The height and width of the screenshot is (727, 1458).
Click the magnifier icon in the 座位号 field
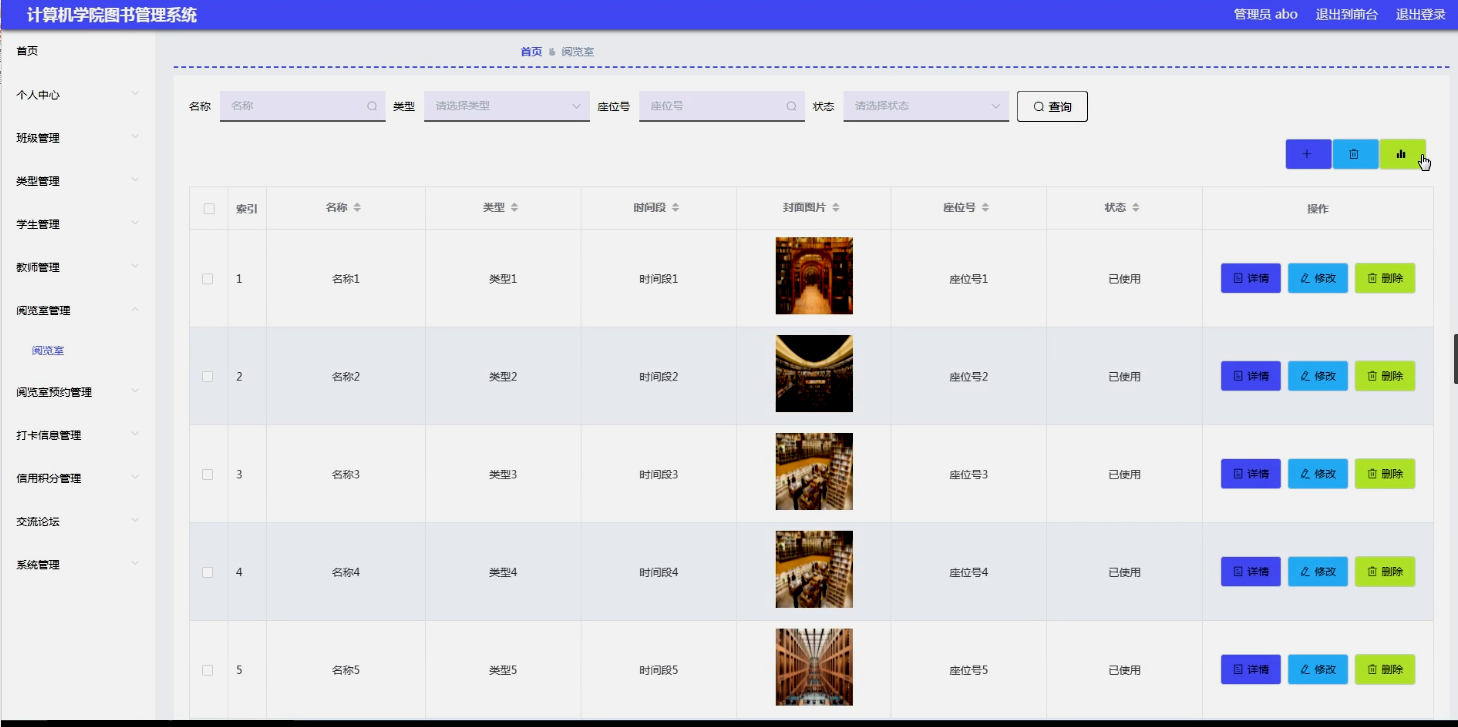coord(792,105)
